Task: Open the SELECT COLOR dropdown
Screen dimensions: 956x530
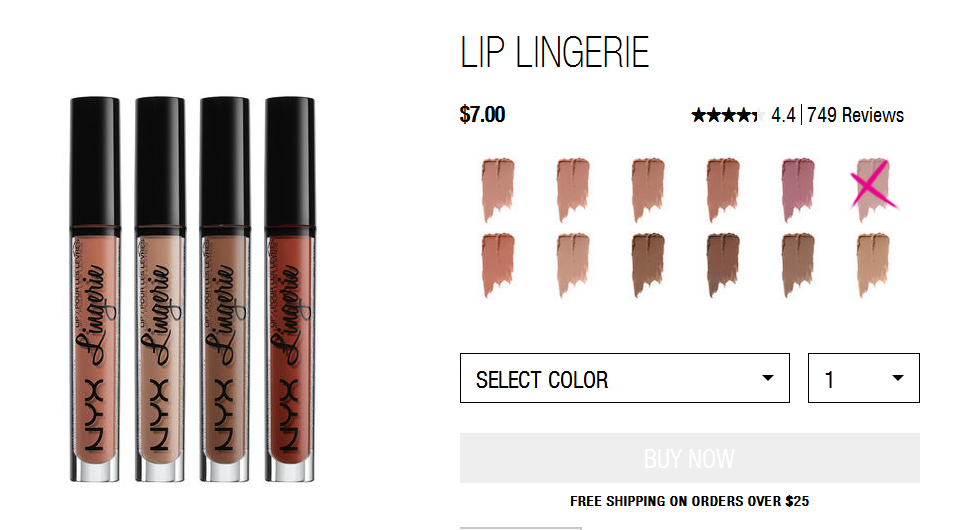Action: point(625,378)
